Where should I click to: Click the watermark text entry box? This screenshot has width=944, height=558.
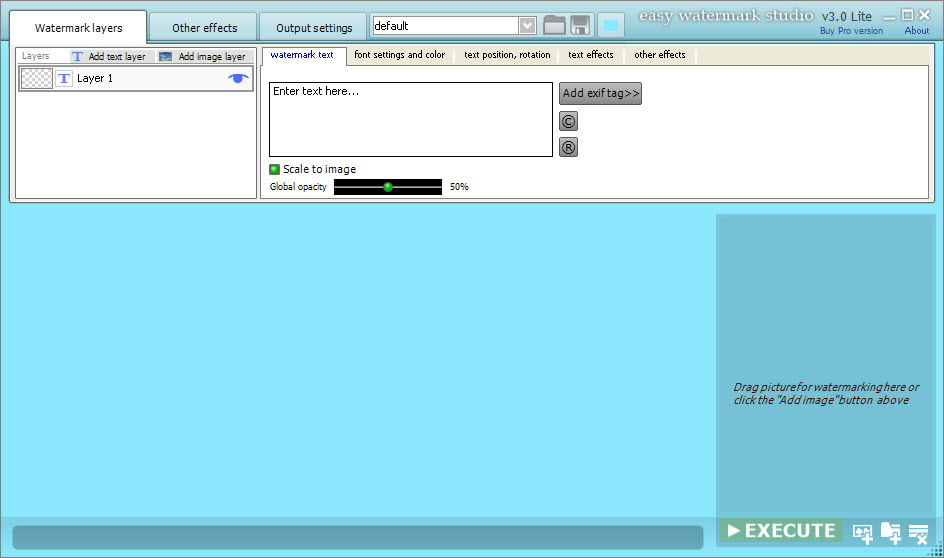[x=411, y=120]
